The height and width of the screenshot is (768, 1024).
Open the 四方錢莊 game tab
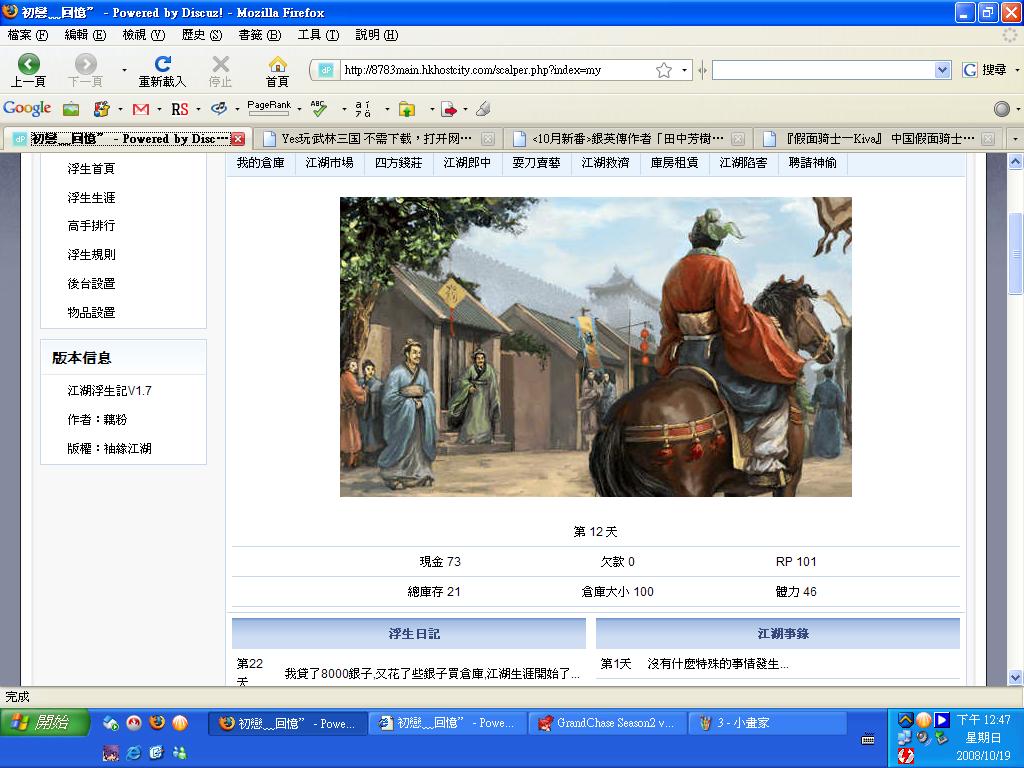[398, 163]
